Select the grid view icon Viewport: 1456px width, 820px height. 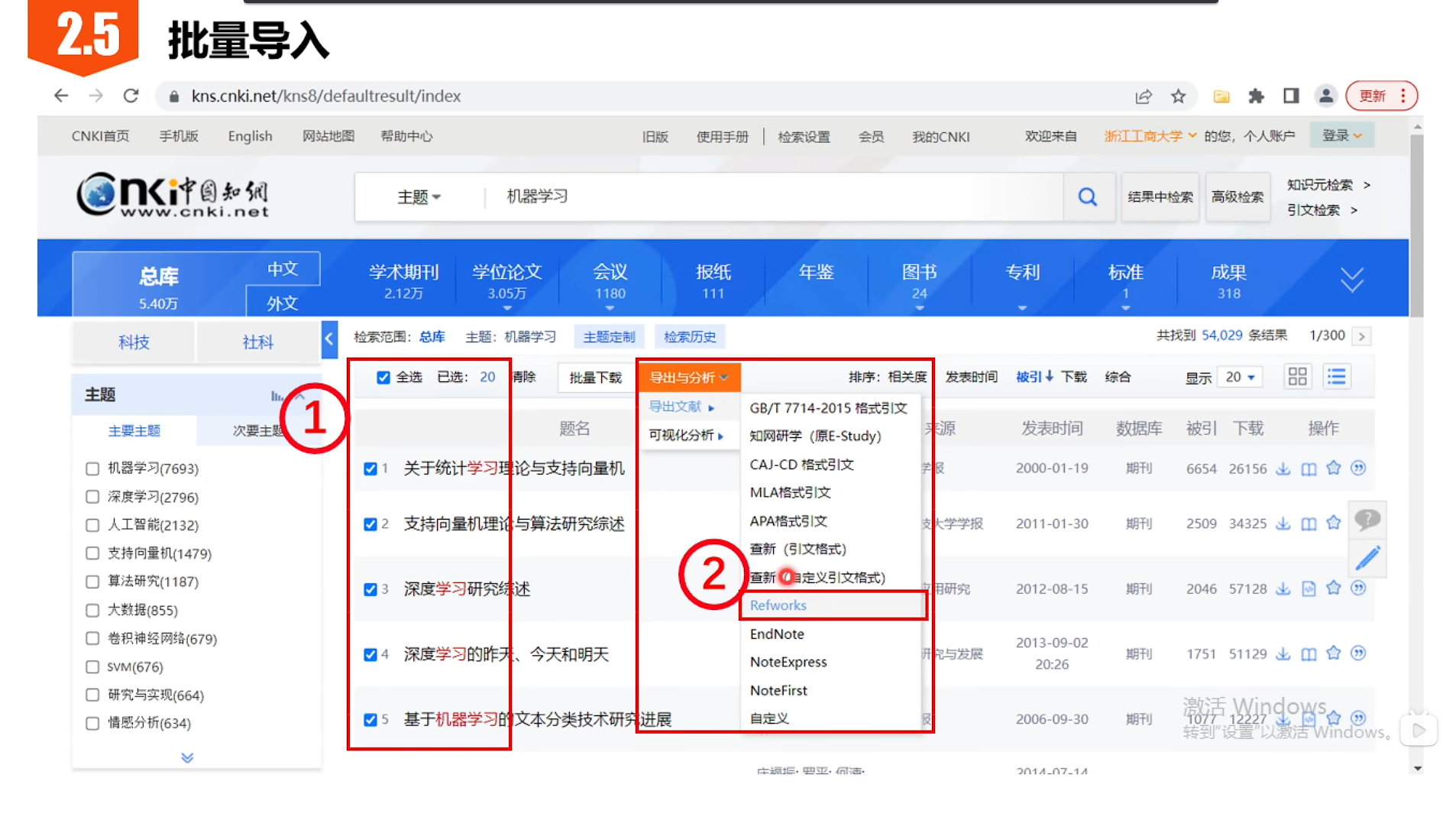click(1296, 376)
